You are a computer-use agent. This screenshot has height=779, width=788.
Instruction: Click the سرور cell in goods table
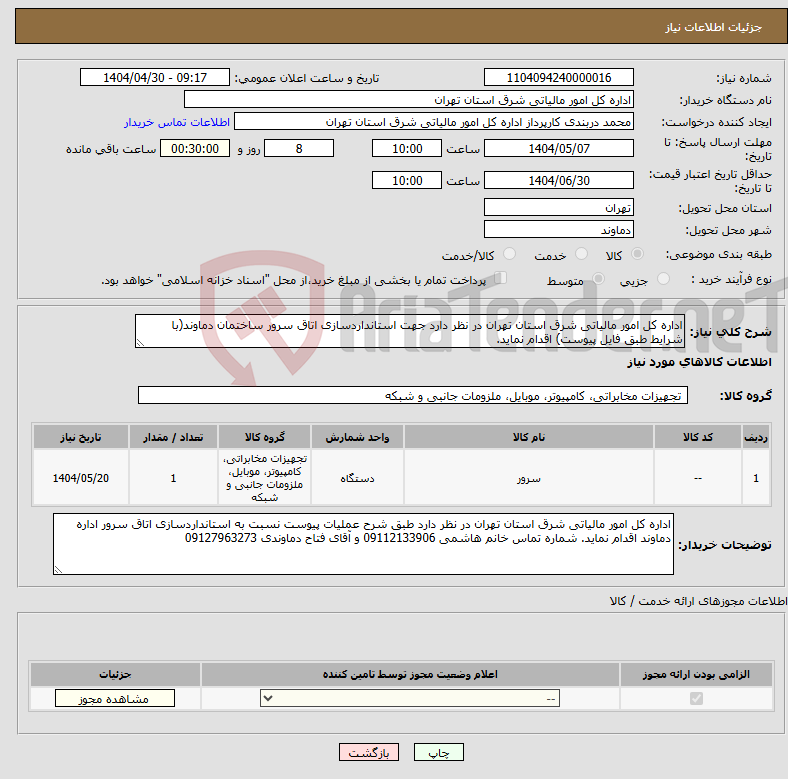[x=529, y=478]
